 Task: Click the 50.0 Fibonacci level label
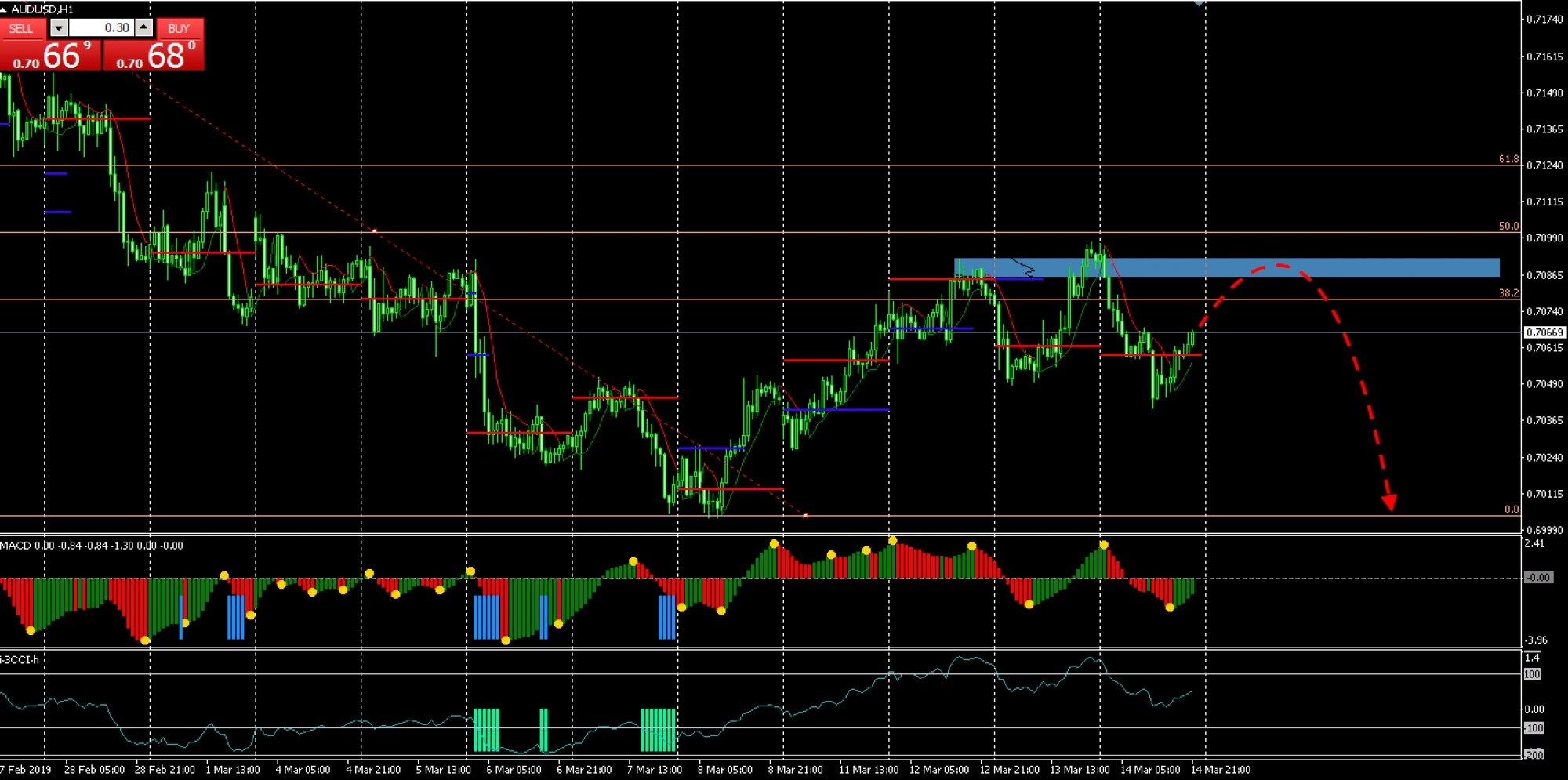tap(1508, 226)
